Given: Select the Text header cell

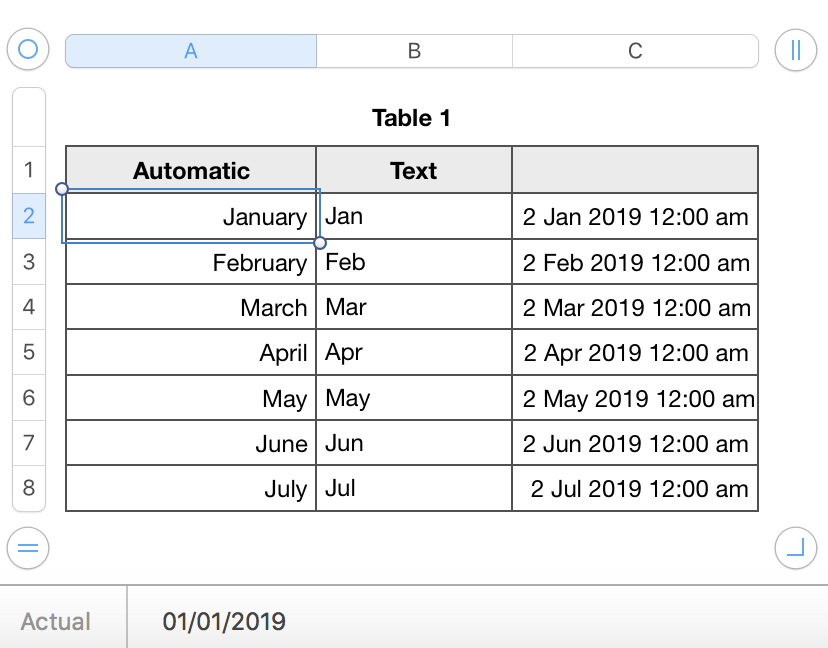Looking at the screenshot, I should point(414,170).
